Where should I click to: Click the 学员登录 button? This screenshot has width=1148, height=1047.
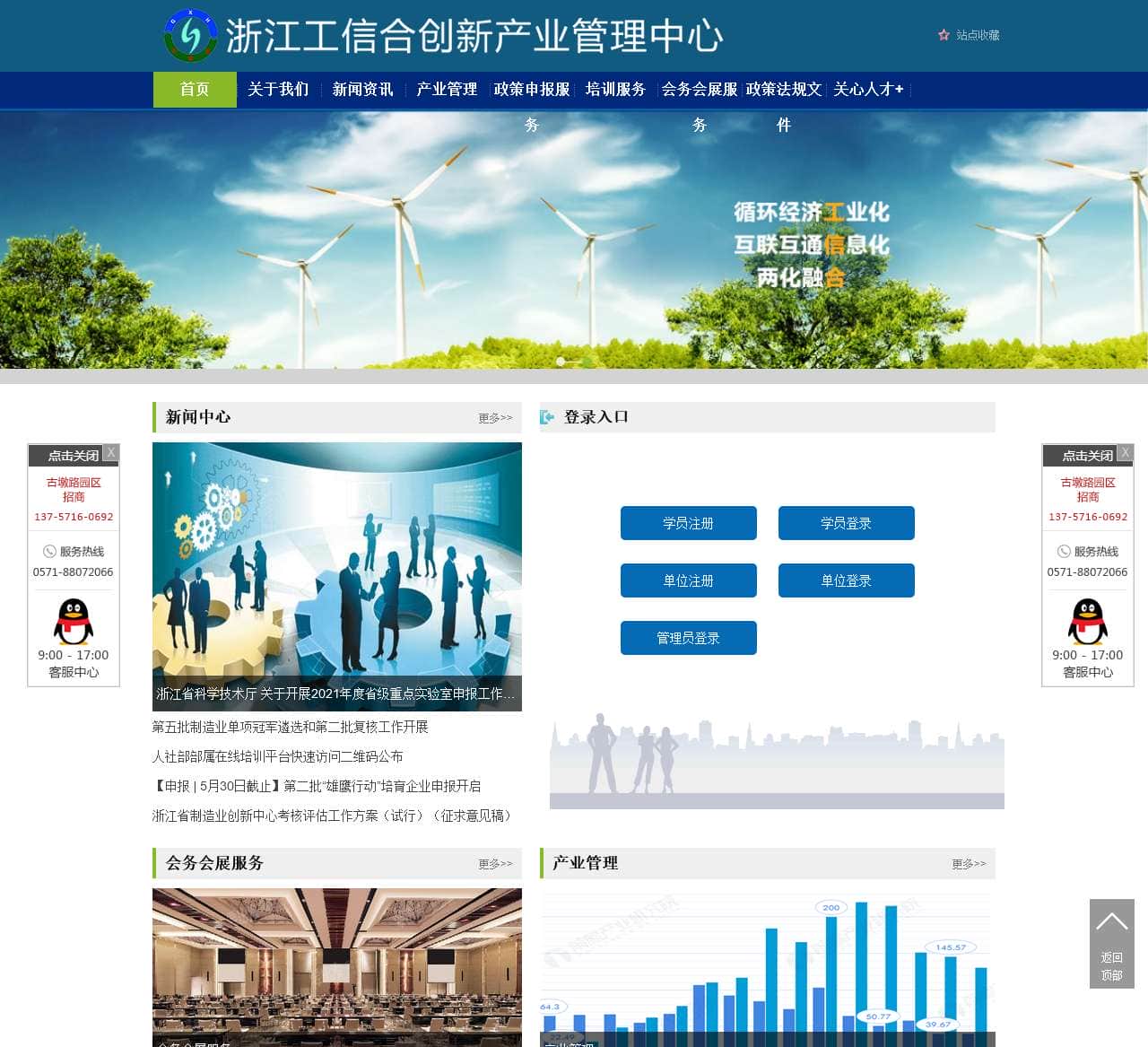pyautogui.click(x=847, y=523)
